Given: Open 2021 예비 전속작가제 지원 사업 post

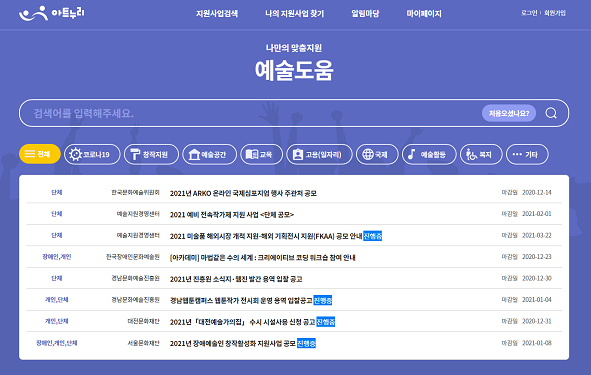Looking at the screenshot, I should coord(232,214).
